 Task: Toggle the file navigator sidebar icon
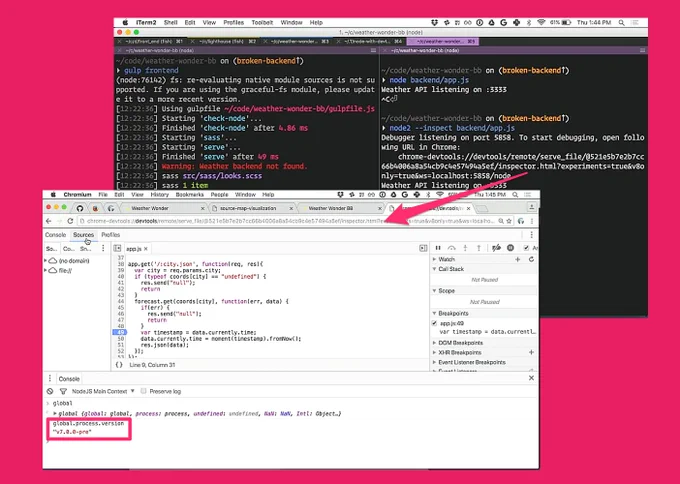[117, 249]
